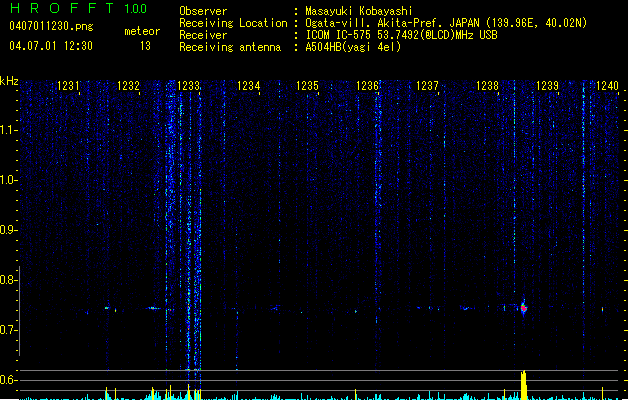This screenshot has height=400, width=629.
Task: Click the 1.0 kHz frequency axis label
Action: click(x=8, y=180)
